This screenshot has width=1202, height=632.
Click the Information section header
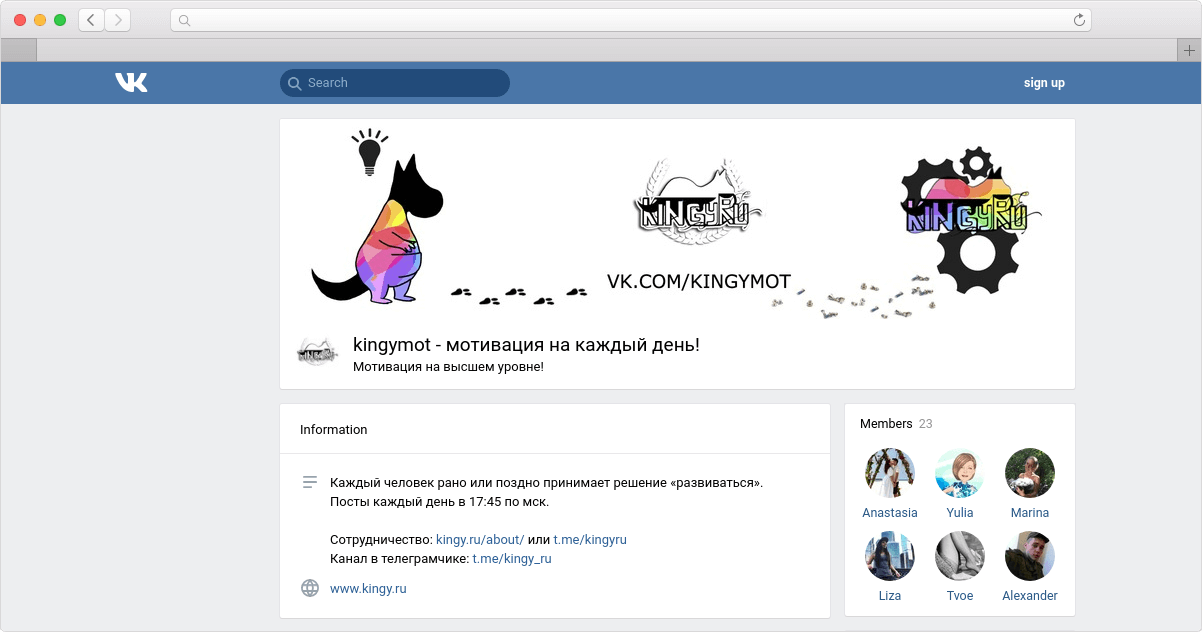click(x=334, y=429)
